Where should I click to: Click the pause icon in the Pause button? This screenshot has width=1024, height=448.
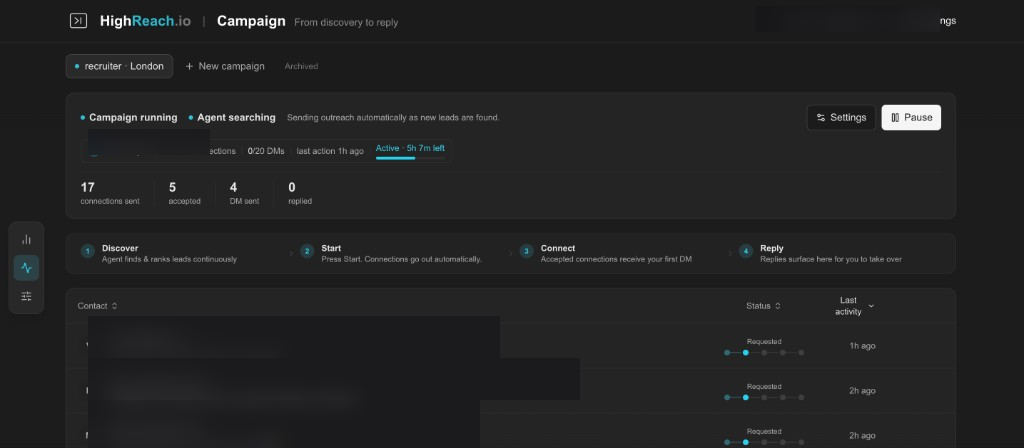(895, 118)
